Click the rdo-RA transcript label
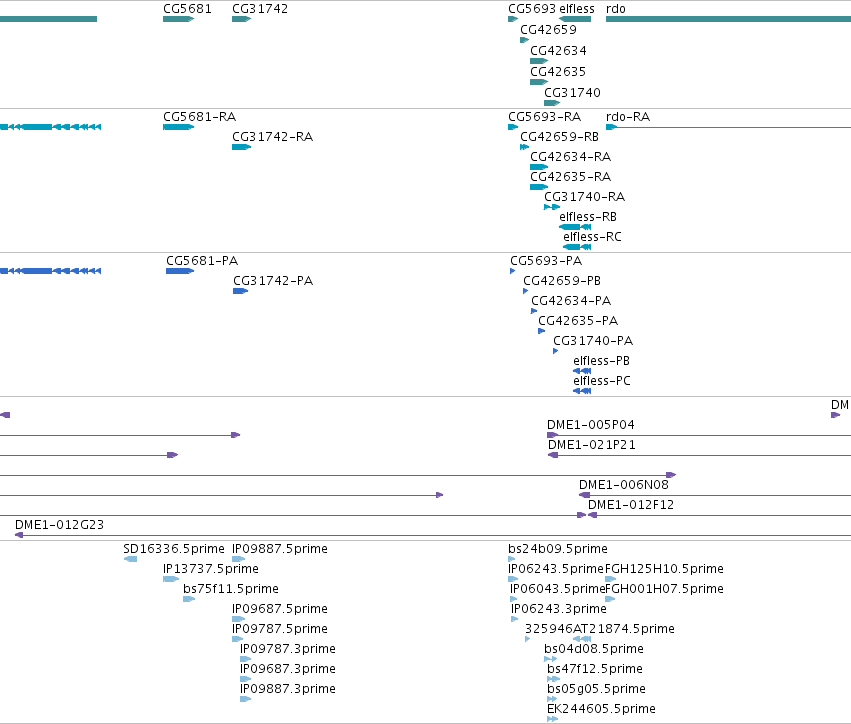 (628, 117)
